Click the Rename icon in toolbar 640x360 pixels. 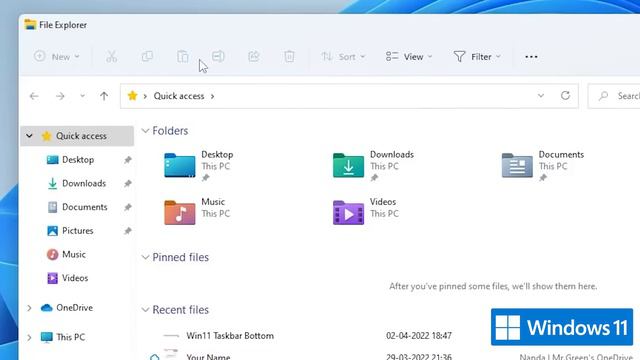[218, 56]
